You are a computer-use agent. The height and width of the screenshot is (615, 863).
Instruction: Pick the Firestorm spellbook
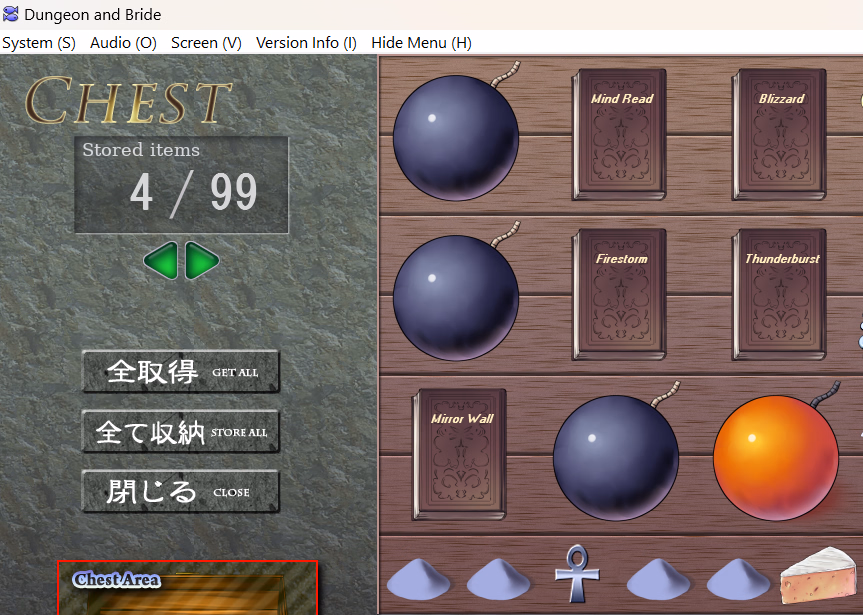620,294
